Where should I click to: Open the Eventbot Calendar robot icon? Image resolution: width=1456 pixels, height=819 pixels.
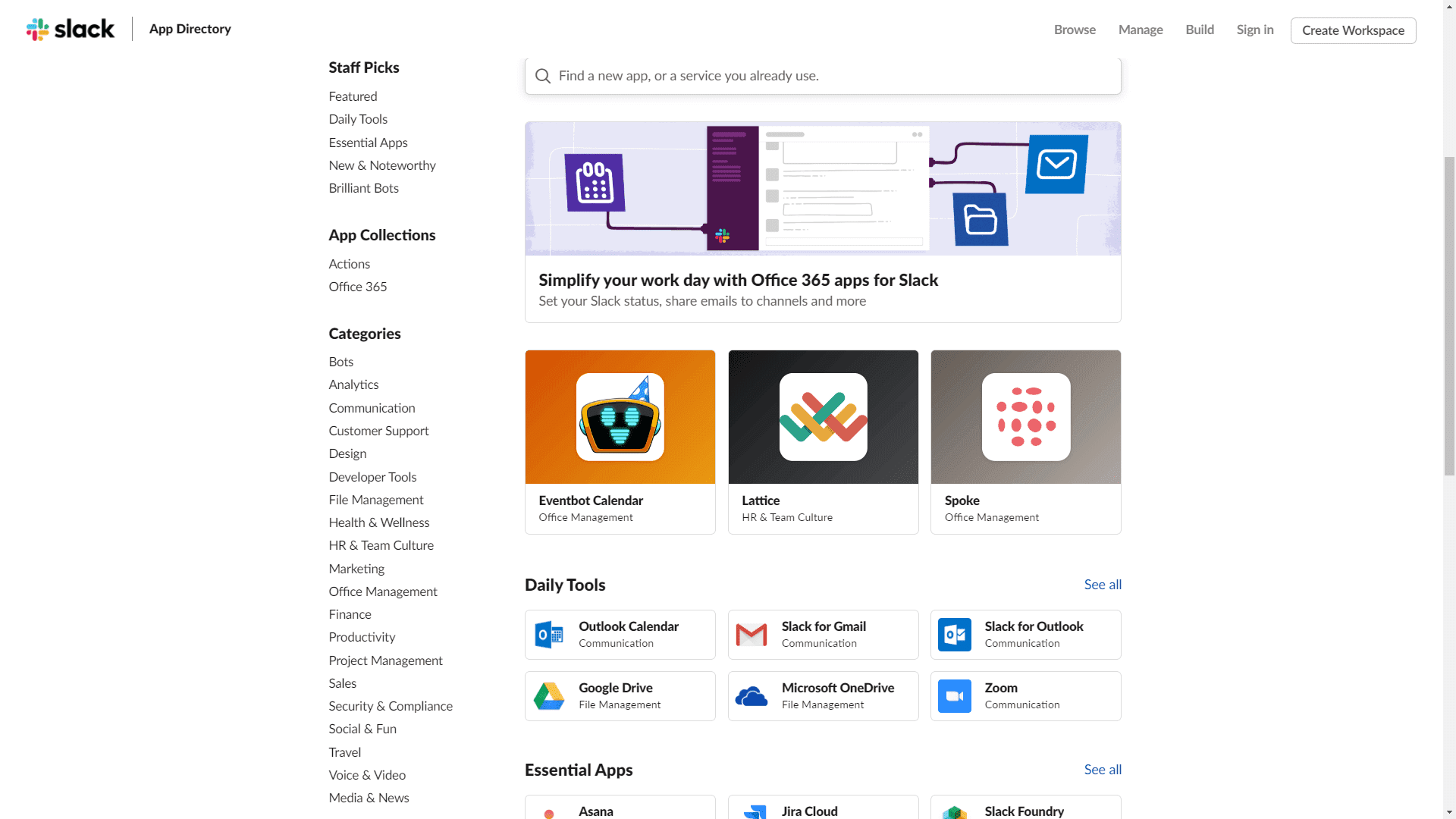(620, 417)
